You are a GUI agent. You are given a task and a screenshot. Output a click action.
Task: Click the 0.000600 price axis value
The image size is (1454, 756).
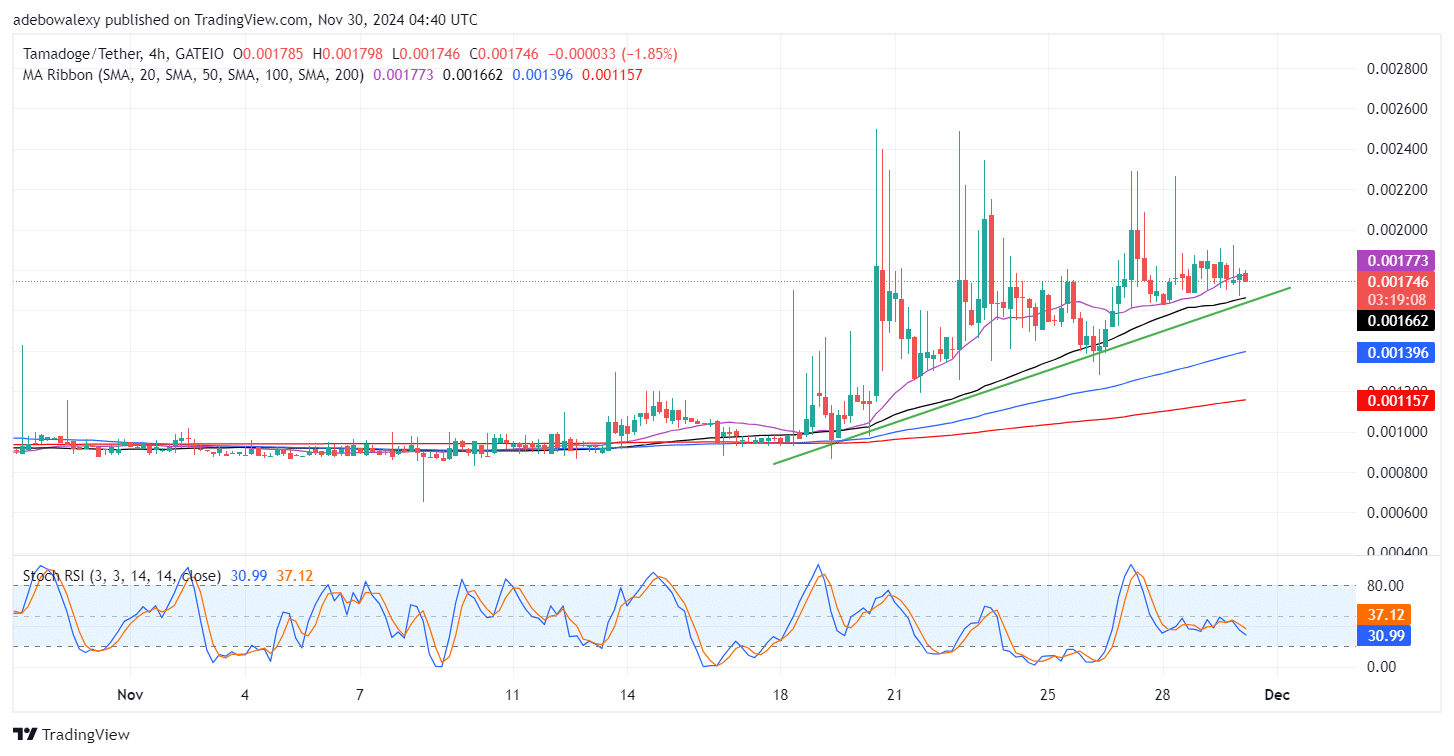pos(1396,513)
